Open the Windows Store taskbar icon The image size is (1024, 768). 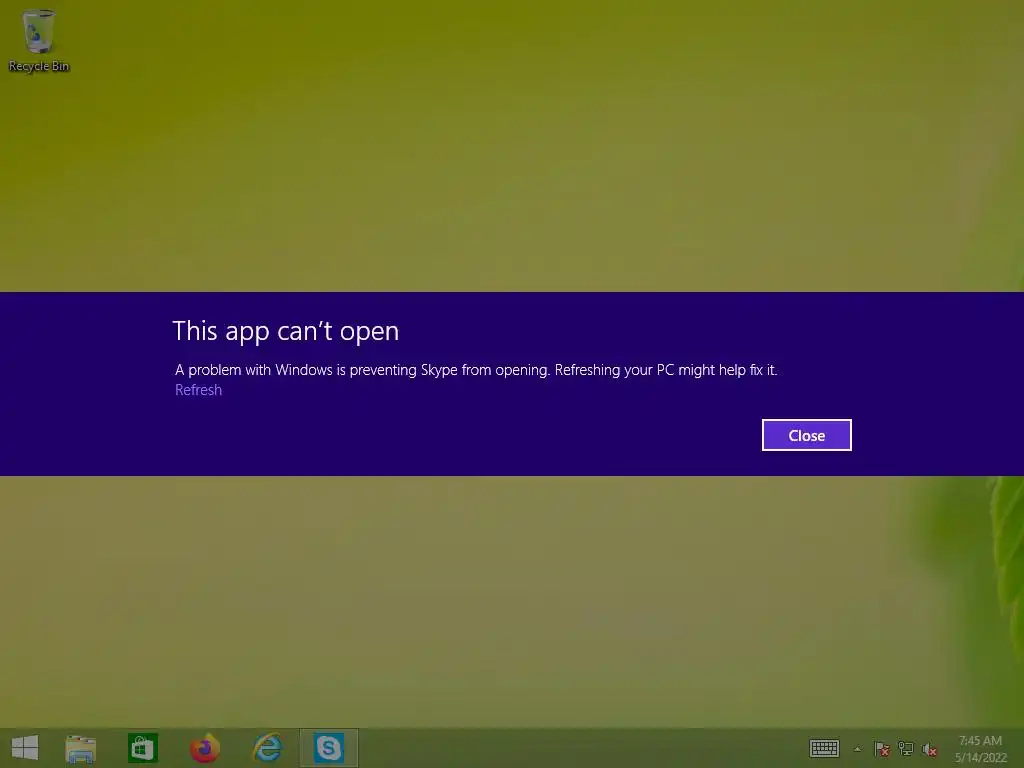[x=142, y=748]
